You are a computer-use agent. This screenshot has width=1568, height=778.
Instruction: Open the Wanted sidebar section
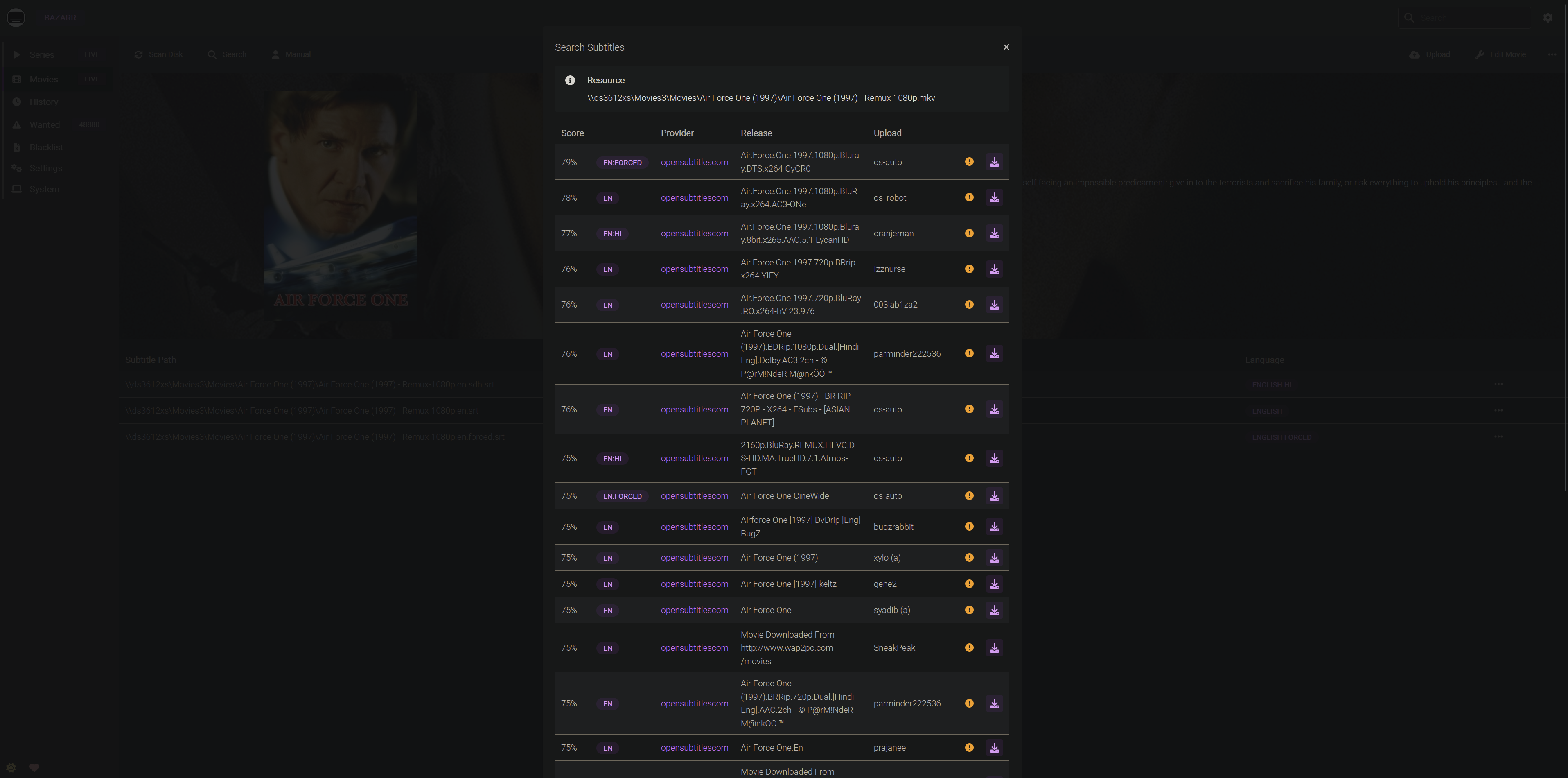point(45,125)
